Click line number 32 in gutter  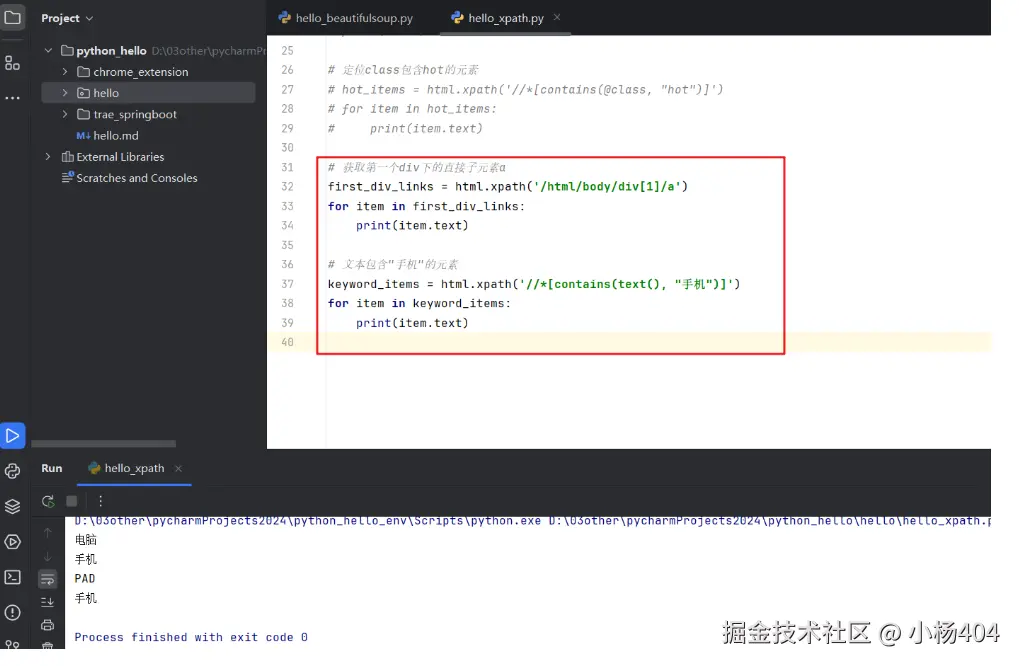click(x=287, y=186)
